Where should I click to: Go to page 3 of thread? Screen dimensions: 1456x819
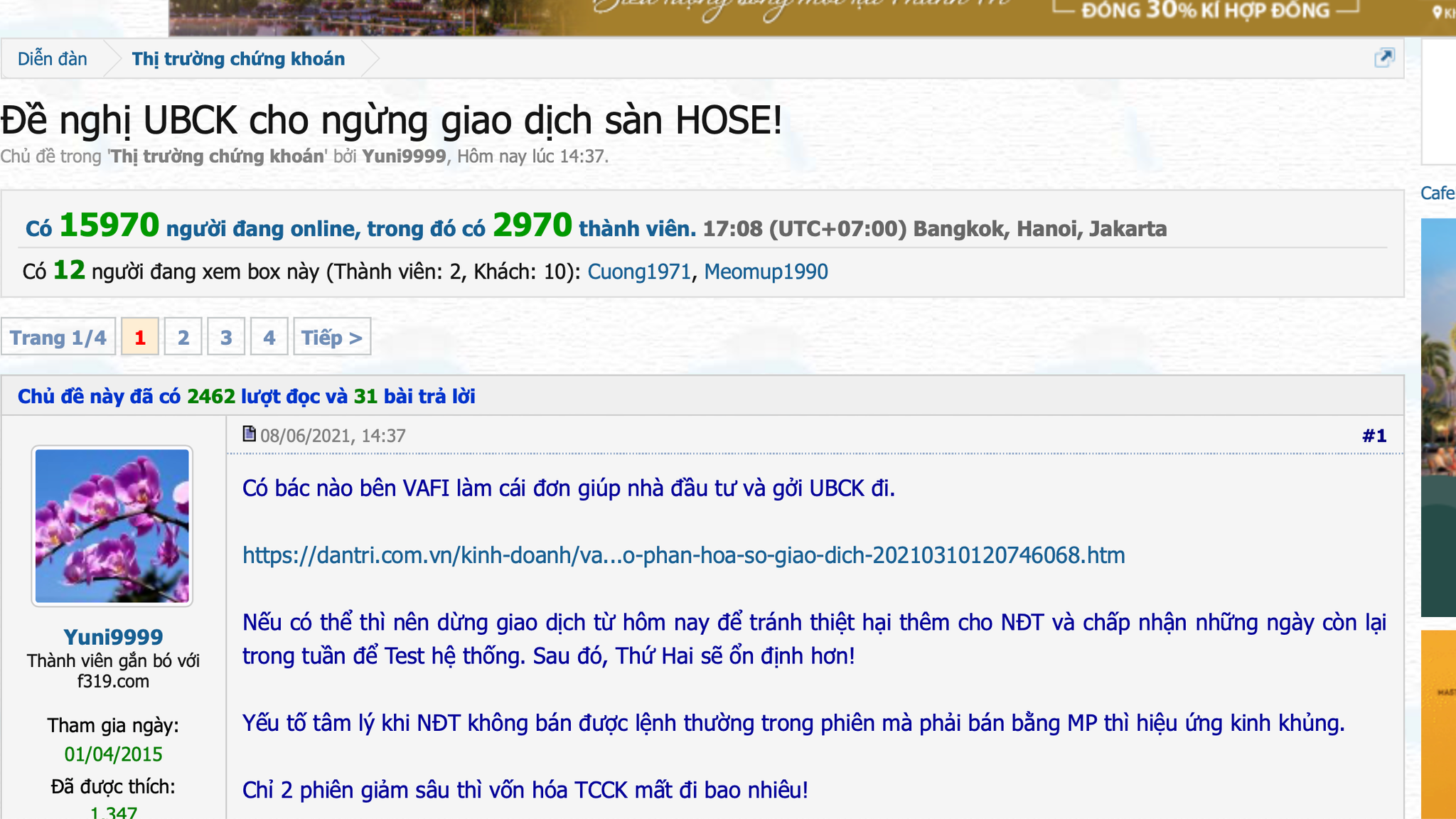click(x=226, y=337)
